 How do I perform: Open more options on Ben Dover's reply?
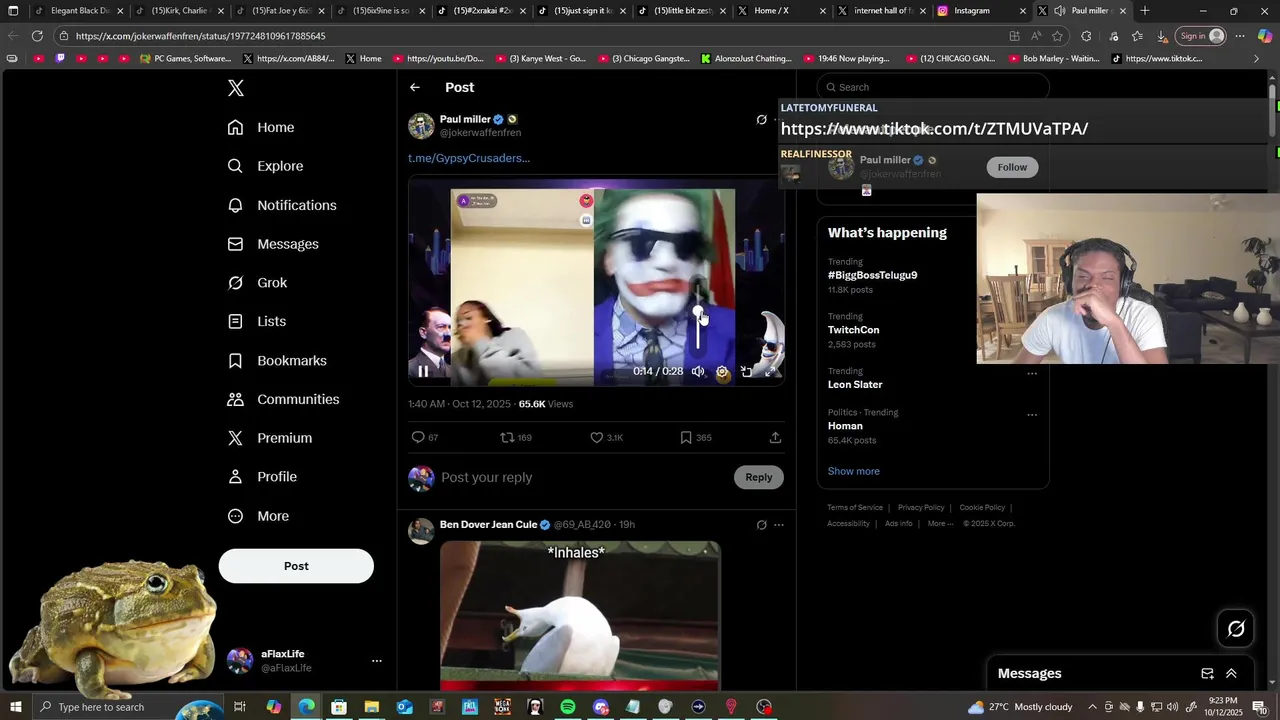pos(779,525)
